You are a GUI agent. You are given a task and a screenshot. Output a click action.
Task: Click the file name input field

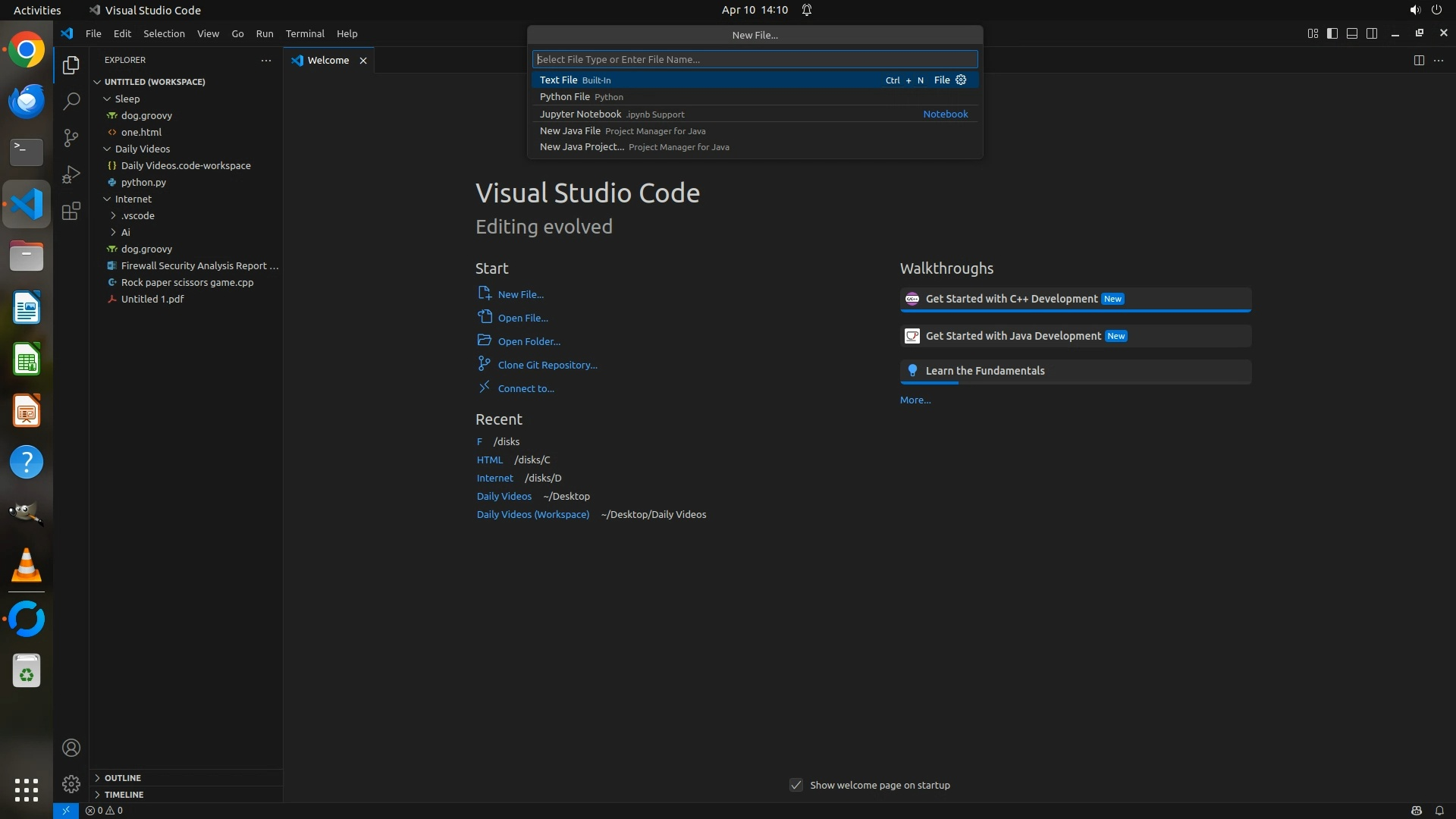click(x=755, y=59)
